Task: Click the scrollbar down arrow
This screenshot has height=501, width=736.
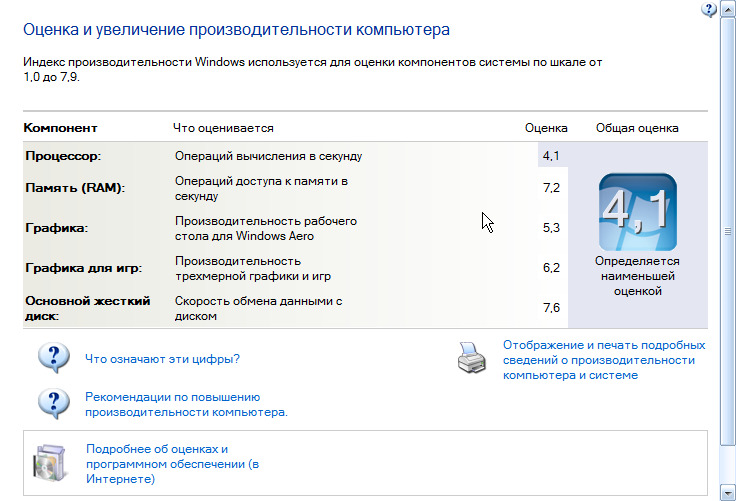Action: (x=728, y=492)
